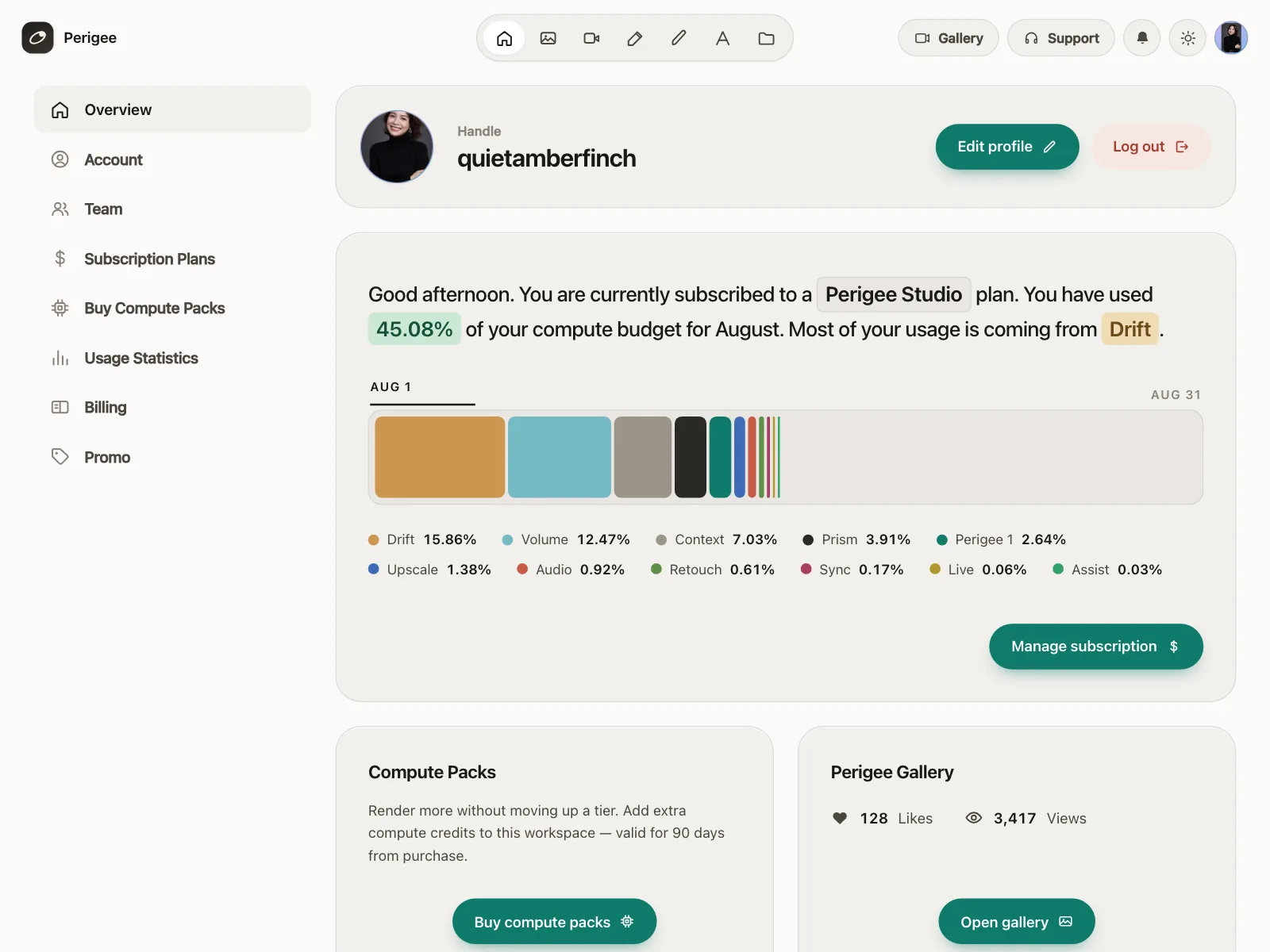This screenshot has width=1270, height=952.
Task: Select the teal Perigee 1 bar segment
Action: tap(720, 457)
